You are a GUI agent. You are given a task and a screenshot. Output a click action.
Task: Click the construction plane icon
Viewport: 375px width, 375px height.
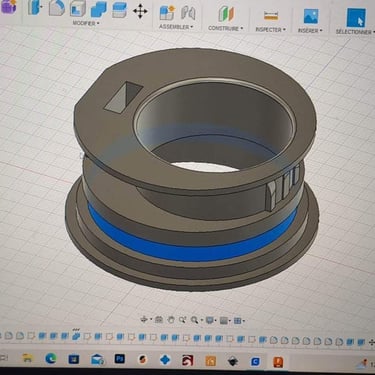[x=226, y=15]
